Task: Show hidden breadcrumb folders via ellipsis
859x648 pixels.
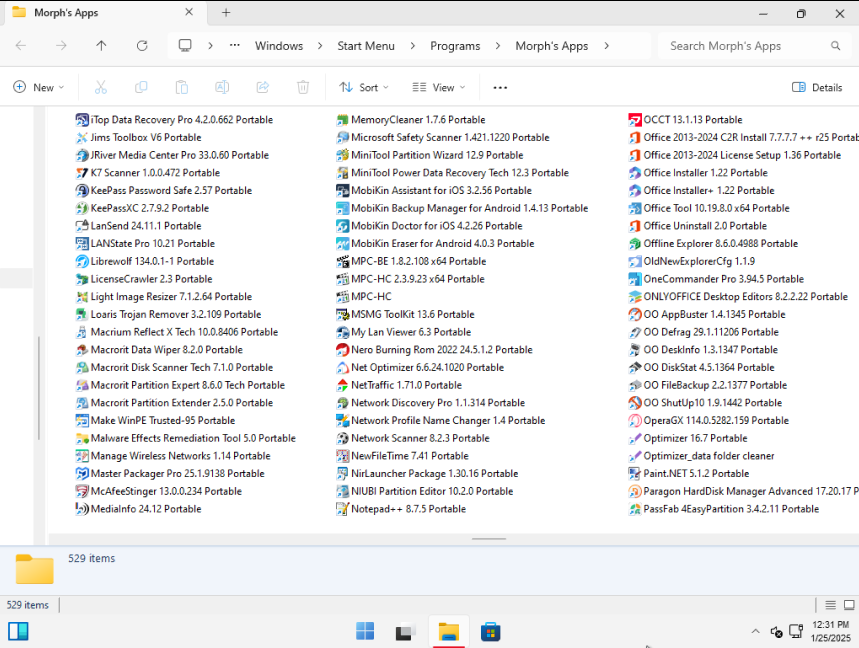Action: [x=234, y=46]
